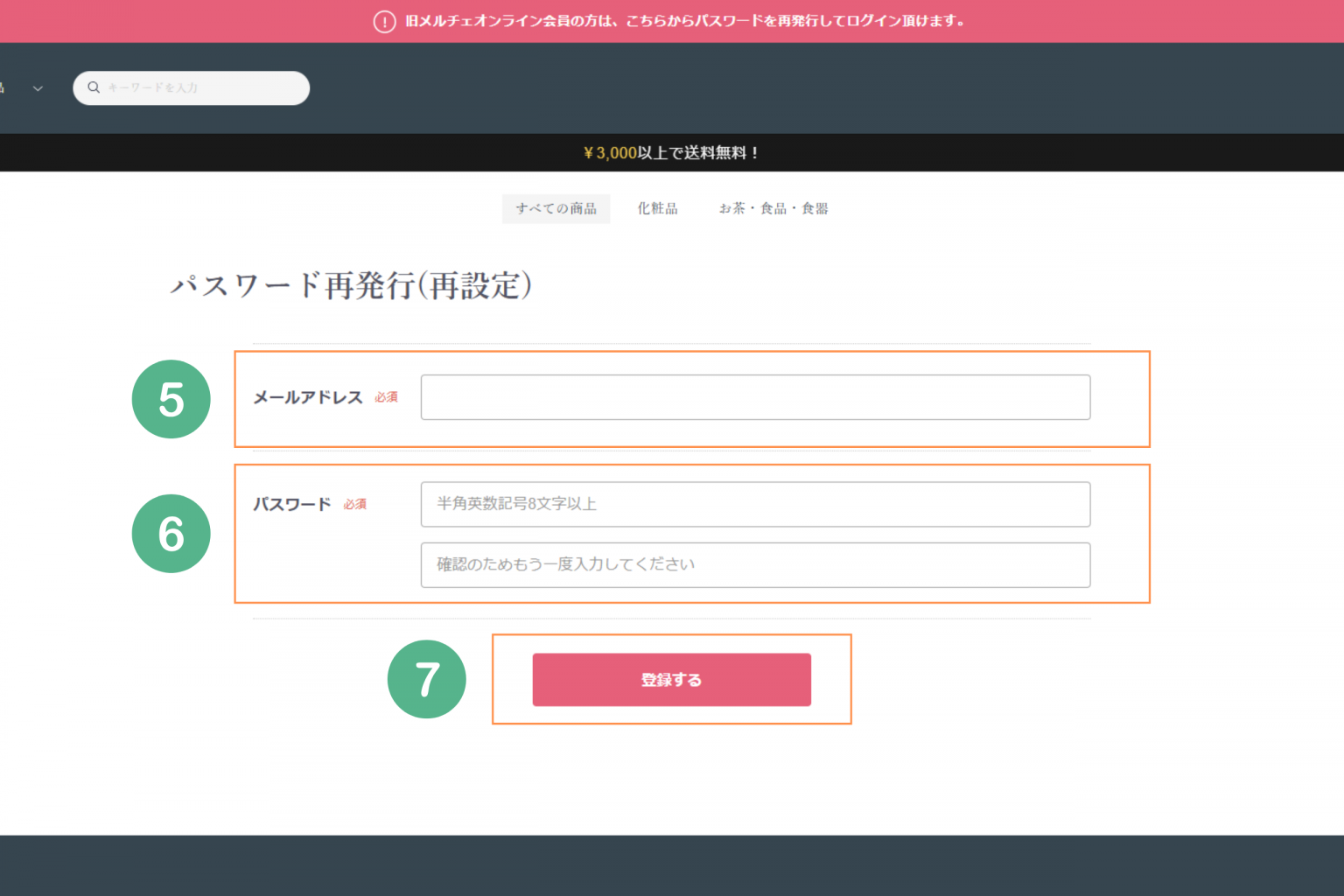1344x896 pixels.
Task: Click the green step 5 circle
Action: click(171, 399)
